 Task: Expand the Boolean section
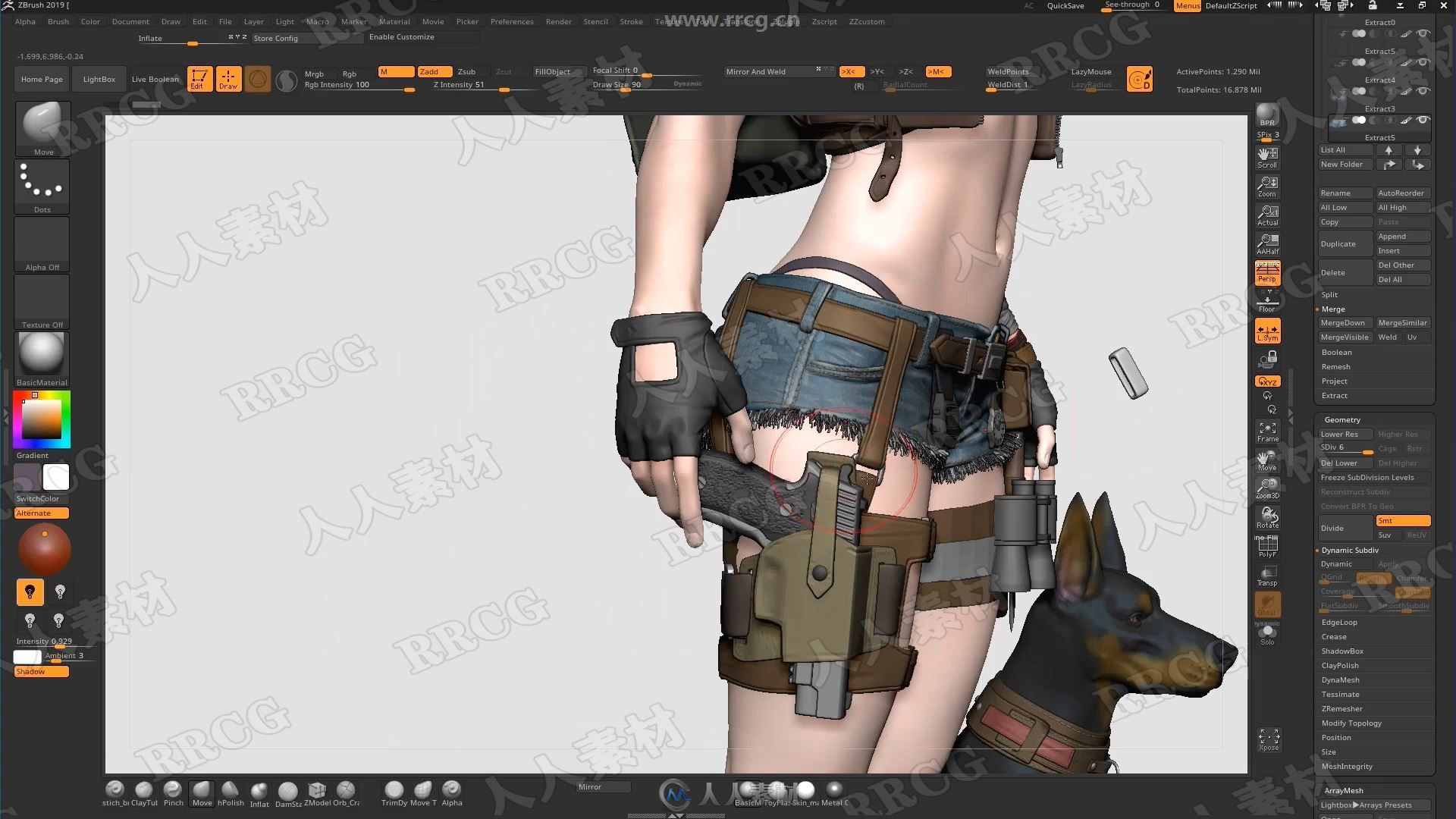tap(1336, 353)
